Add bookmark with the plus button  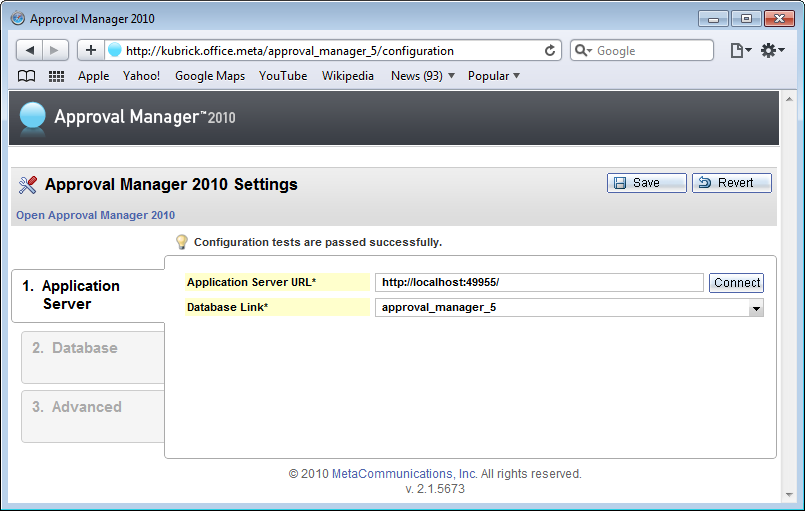pos(91,50)
